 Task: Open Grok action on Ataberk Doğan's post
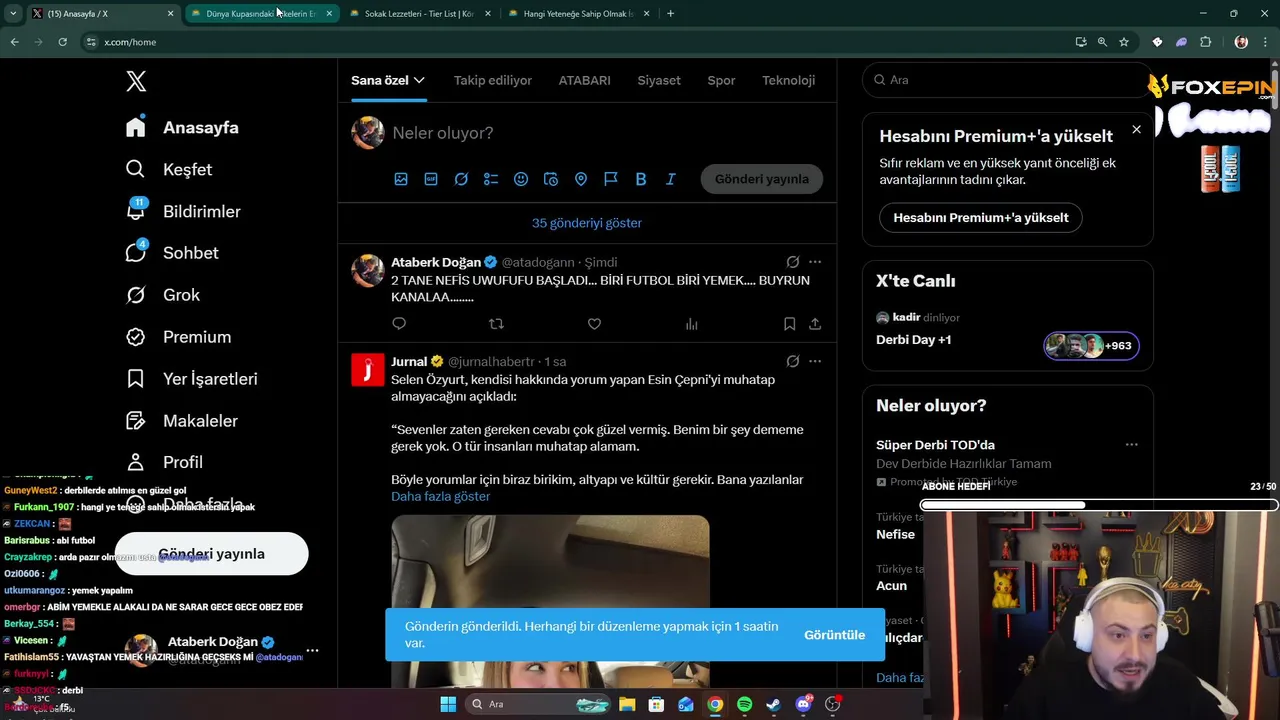(792, 262)
